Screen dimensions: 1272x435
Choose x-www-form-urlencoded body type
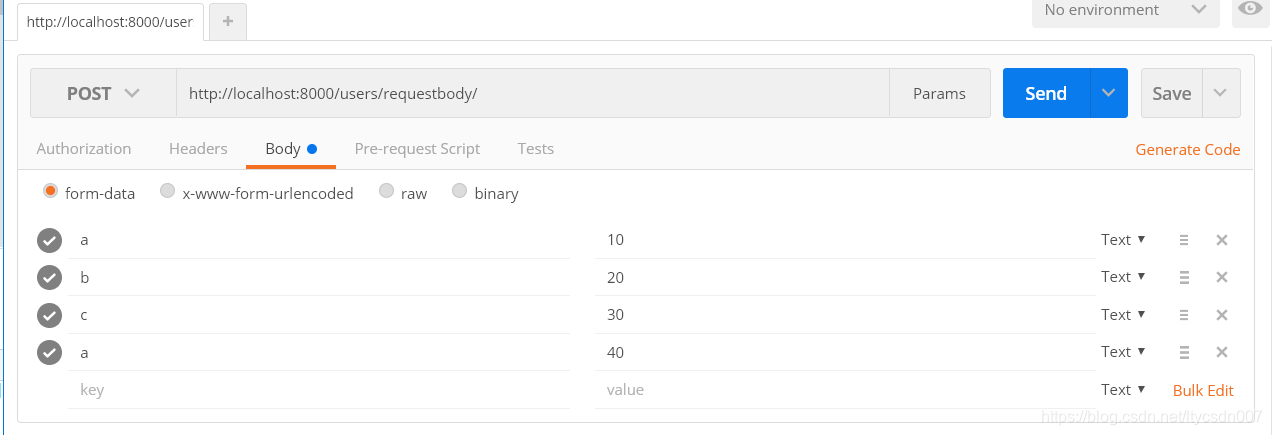[x=168, y=192]
